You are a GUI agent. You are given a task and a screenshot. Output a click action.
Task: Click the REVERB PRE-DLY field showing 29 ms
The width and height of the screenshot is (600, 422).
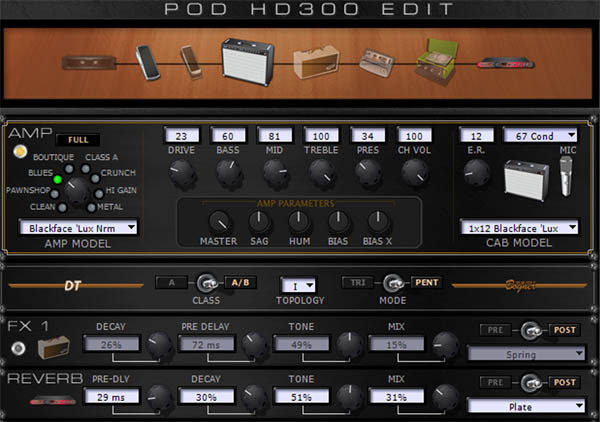click(x=111, y=397)
